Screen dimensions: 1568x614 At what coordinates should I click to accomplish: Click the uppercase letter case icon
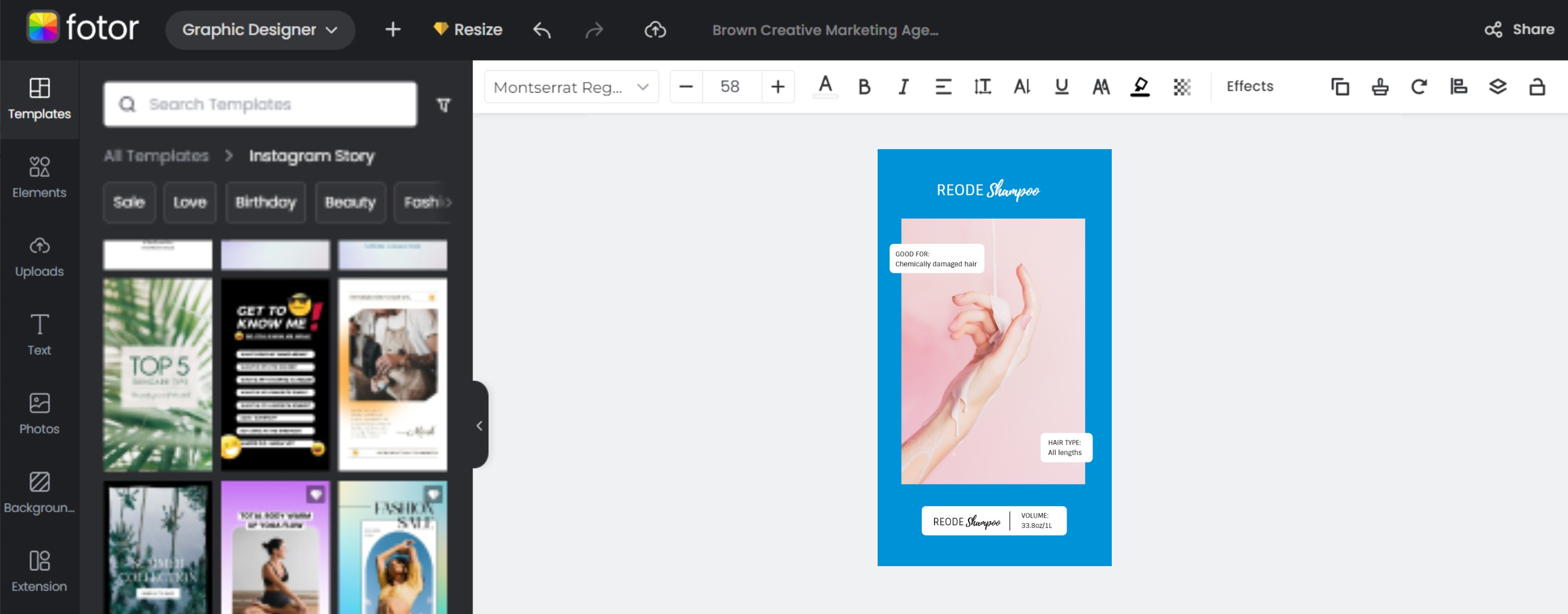pyautogui.click(x=1100, y=87)
